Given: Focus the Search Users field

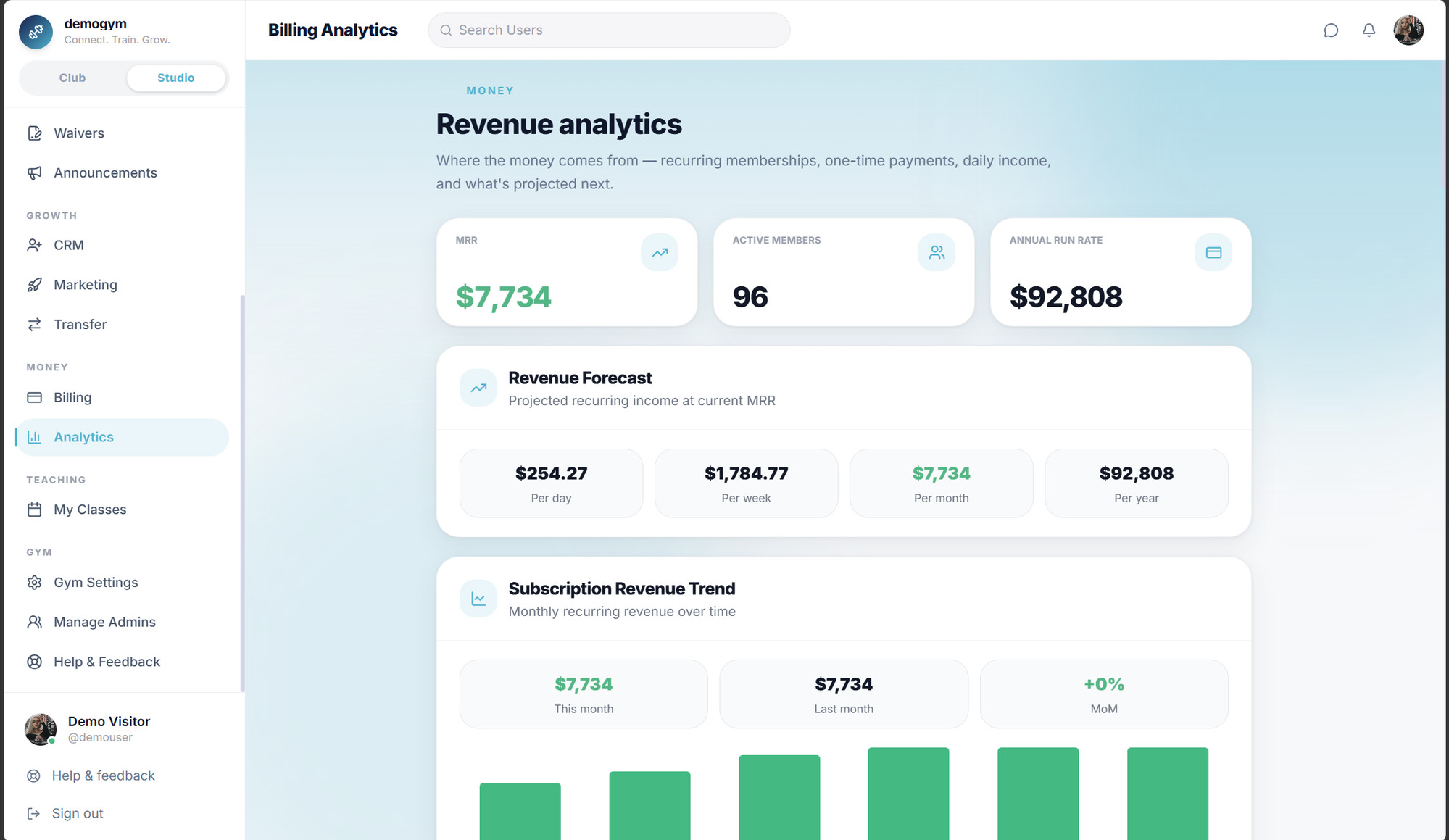Looking at the screenshot, I should [609, 30].
